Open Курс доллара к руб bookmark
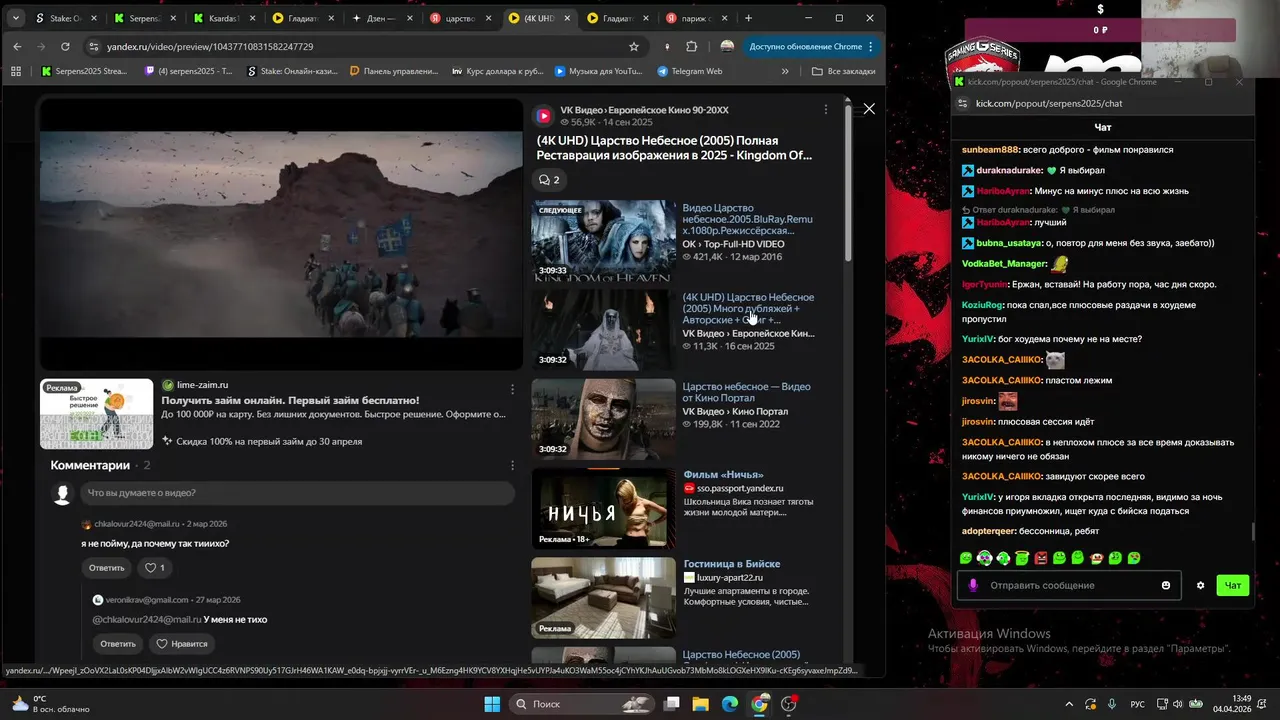The width and height of the screenshot is (1280, 720). [x=498, y=71]
